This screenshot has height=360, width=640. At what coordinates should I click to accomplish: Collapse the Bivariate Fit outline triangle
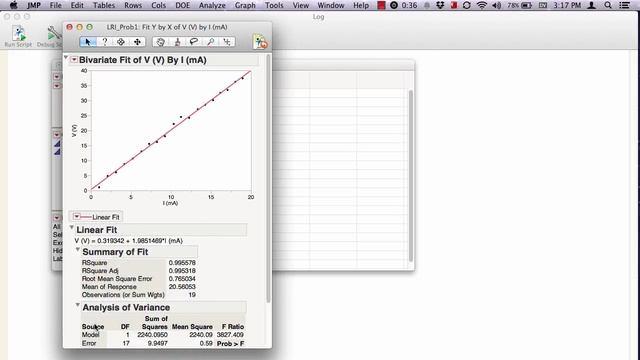coord(66,58)
